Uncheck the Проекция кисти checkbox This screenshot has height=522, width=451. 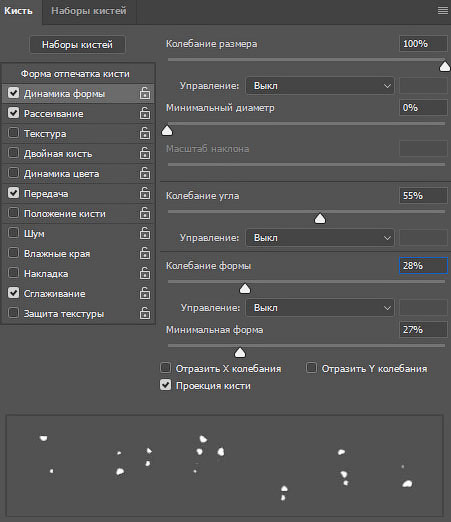click(x=166, y=385)
